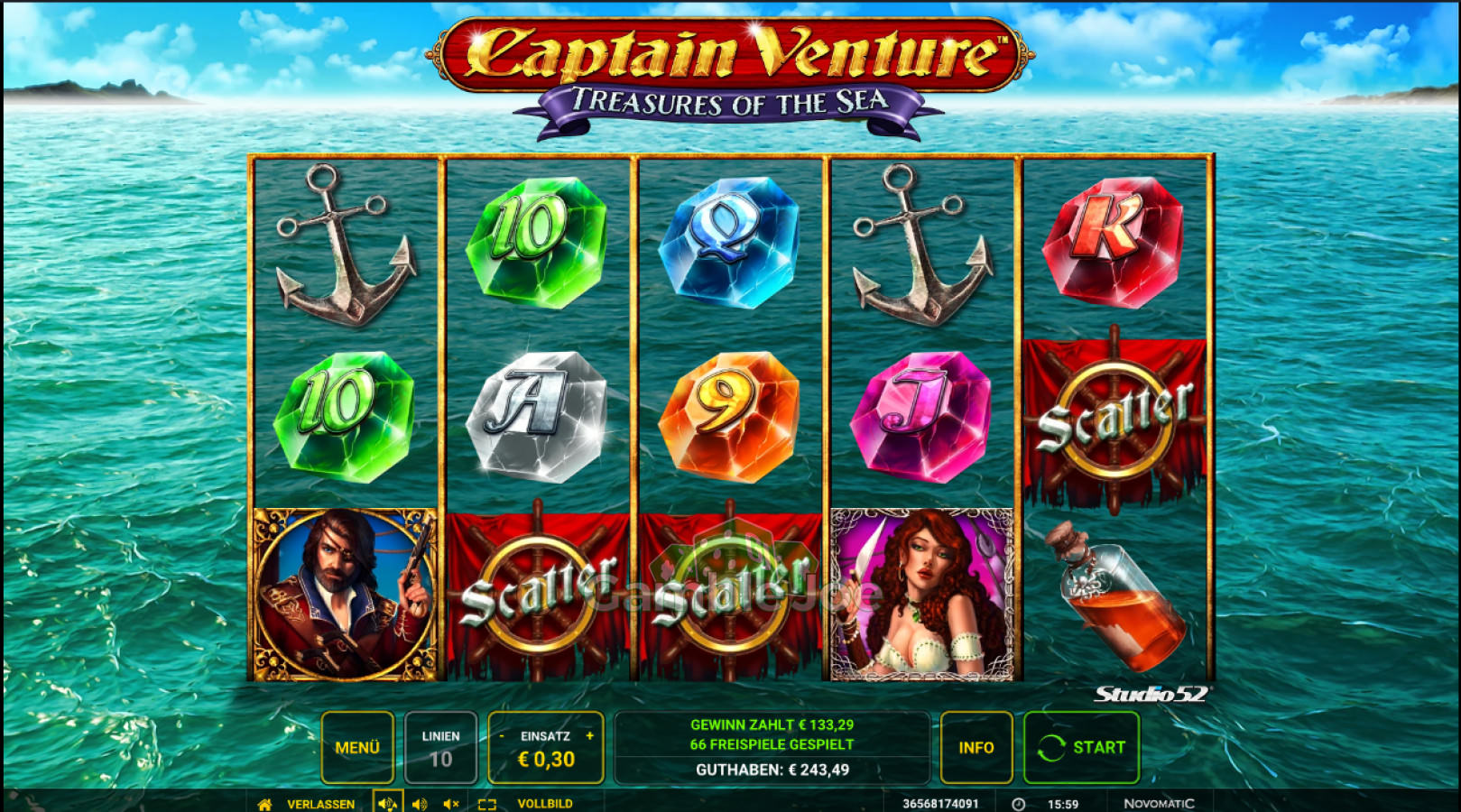The width and height of the screenshot is (1461, 812).
Task: Click the START spin button
Action: tap(1081, 747)
